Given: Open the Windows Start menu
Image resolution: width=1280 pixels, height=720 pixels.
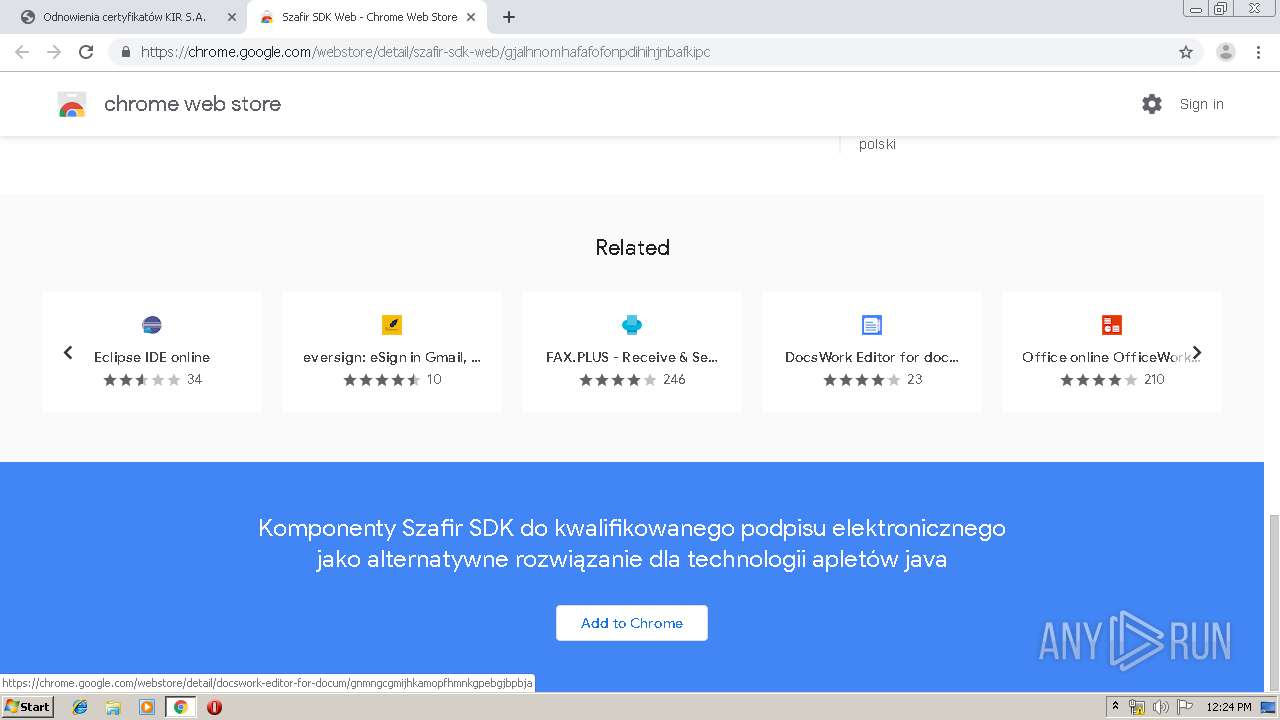Looking at the screenshot, I should [28, 707].
